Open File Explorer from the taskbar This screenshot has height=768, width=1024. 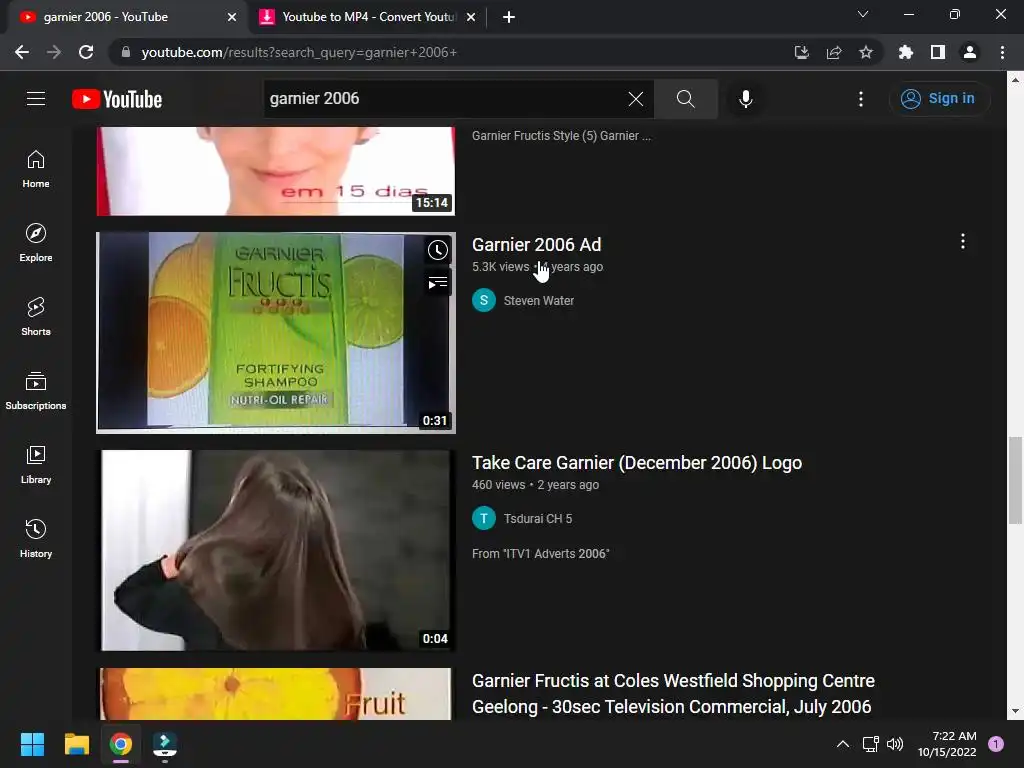tap(76, 744)
